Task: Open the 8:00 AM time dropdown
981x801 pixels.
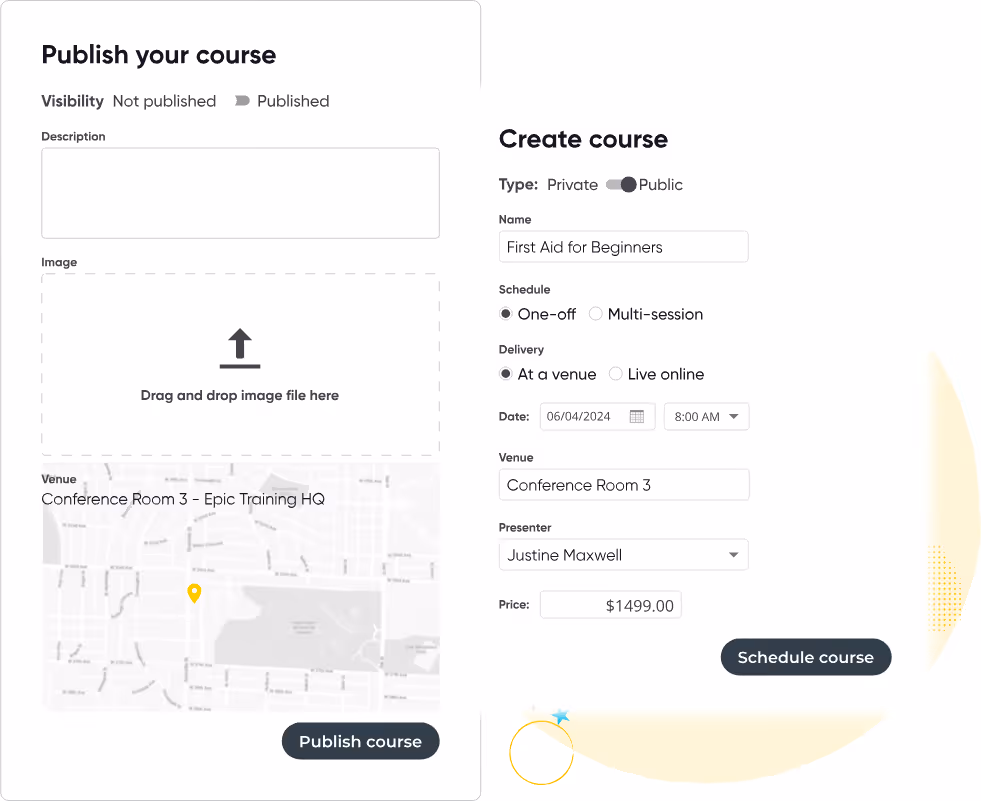Action: [x=706, y=416]
